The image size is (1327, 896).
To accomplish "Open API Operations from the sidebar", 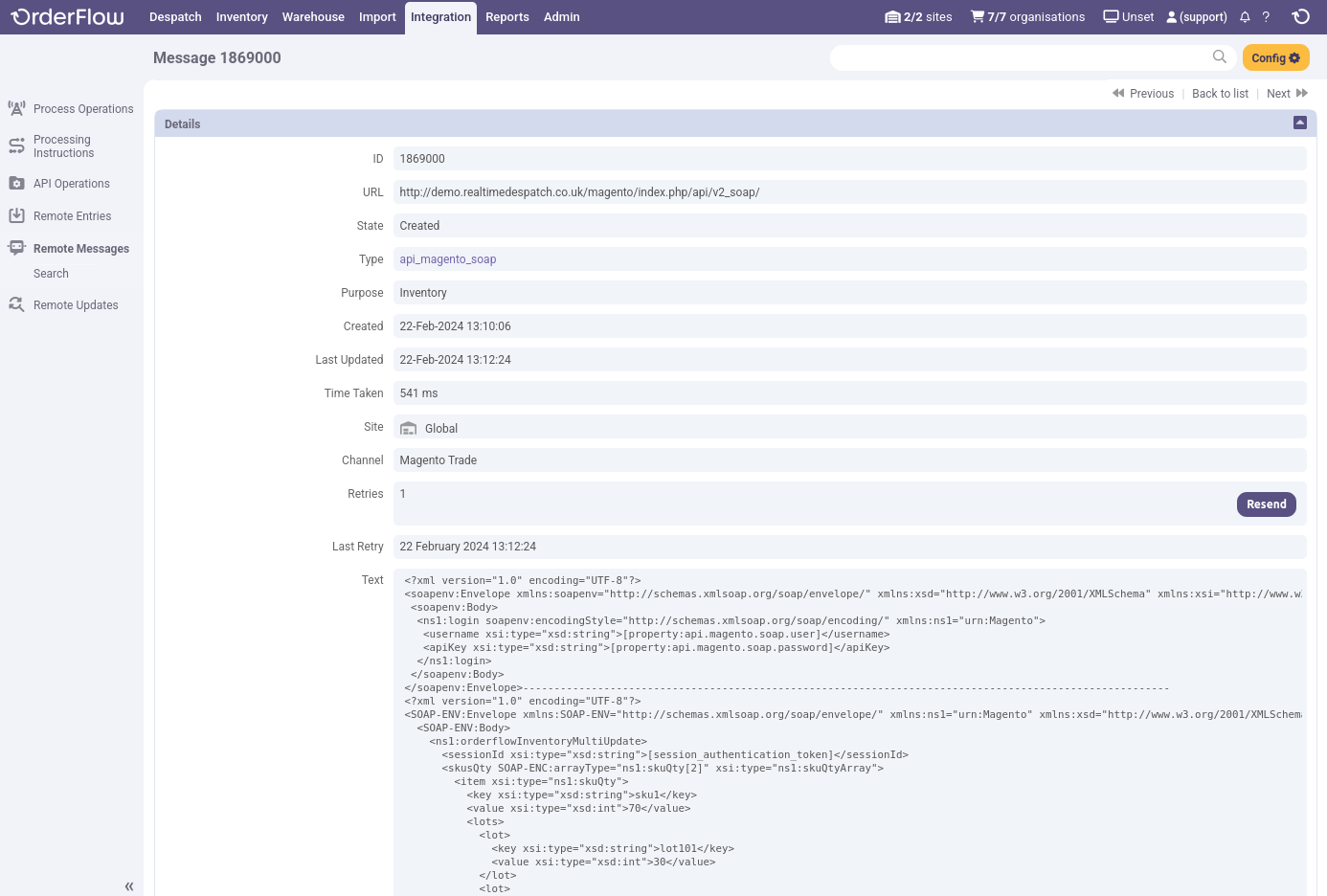I will pos(71,184).
